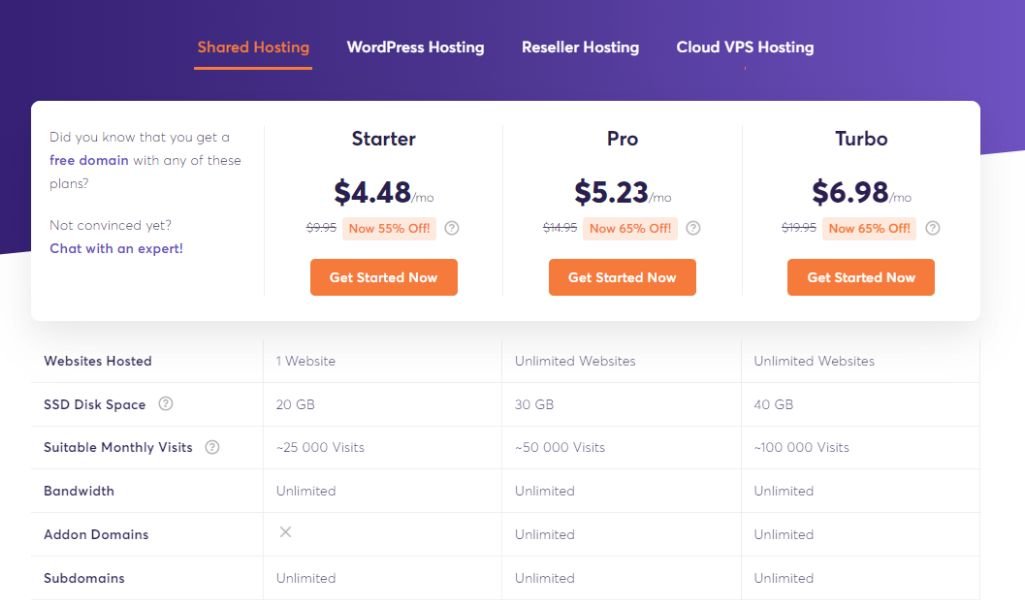The width and height of the screenshot is (1025, 600).
Task: Click the Turbo plan heading
Action: point(861,139)
